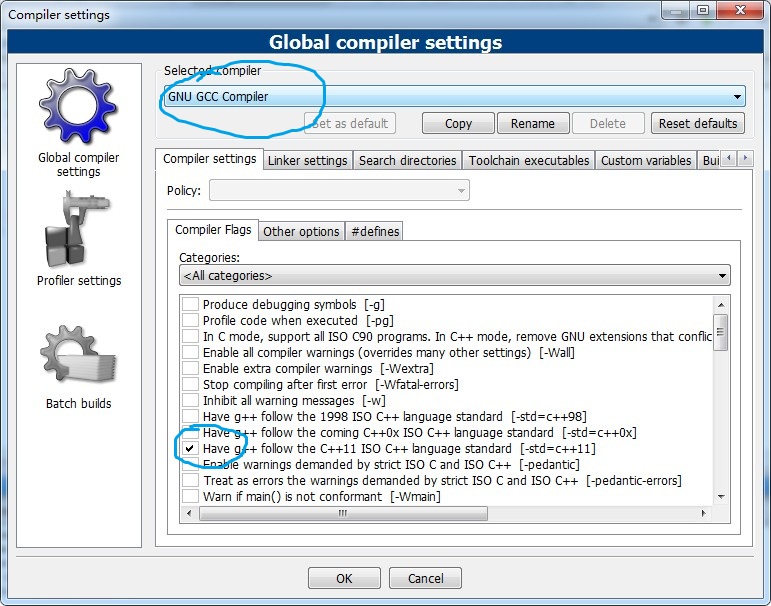
Task: Click flag list horizontal scrollbar thumb
Action: coord(343,514)
